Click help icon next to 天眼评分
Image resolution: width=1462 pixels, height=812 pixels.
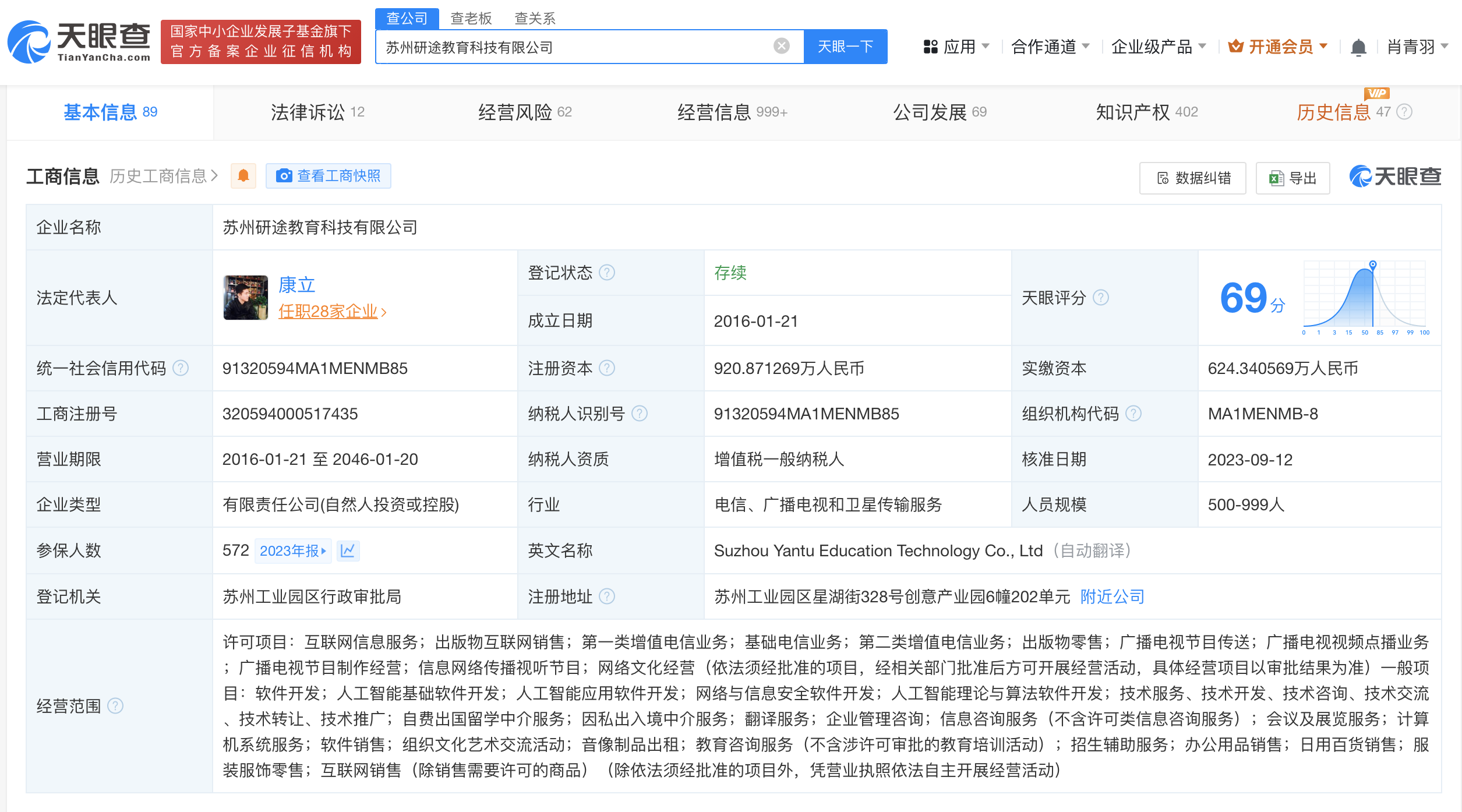[x=1101, y=297]
